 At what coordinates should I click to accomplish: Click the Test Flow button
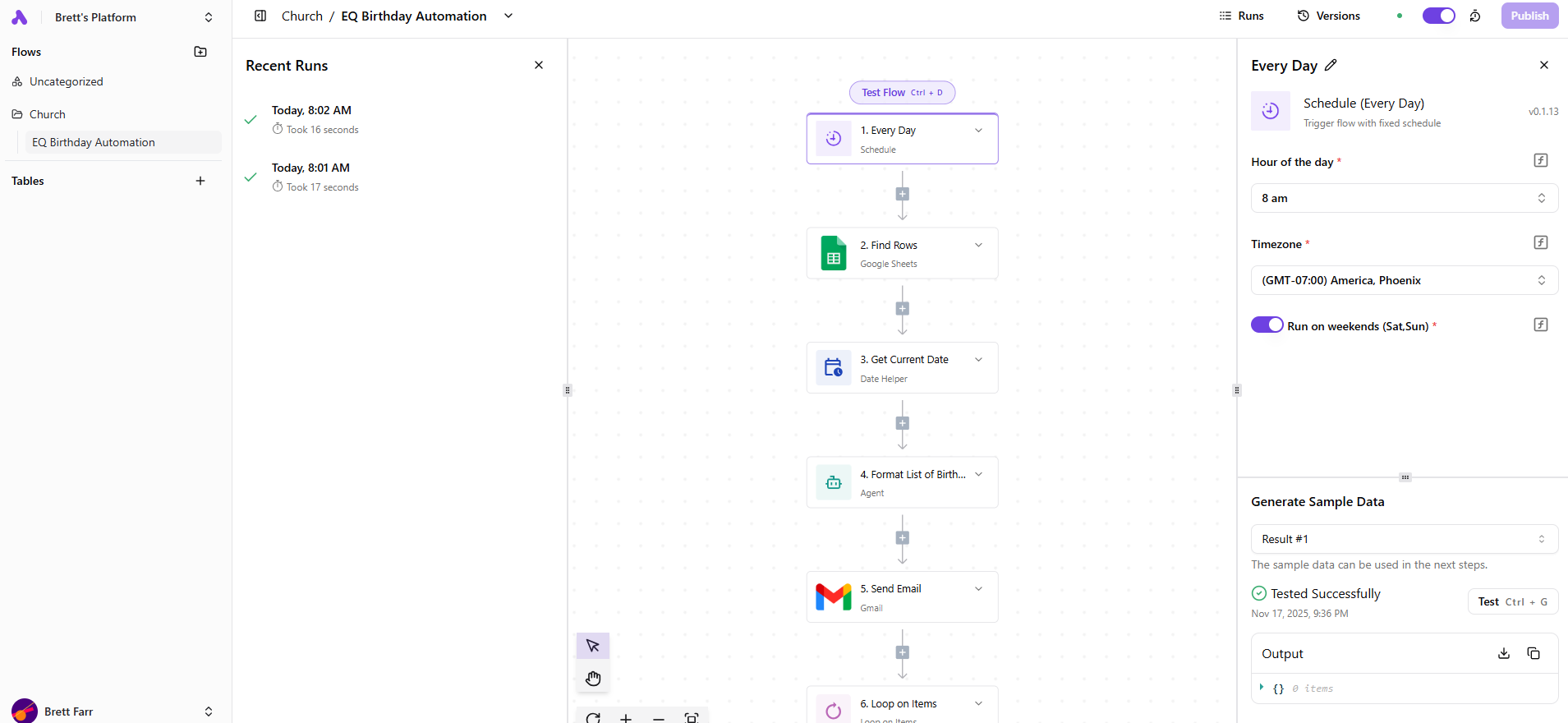[x=902, y=93]
